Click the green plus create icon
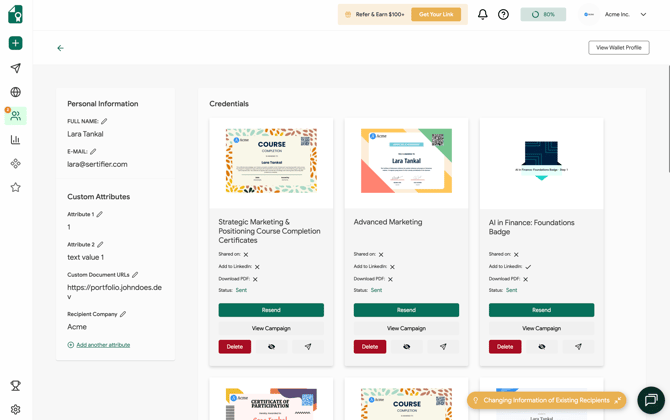 15,43
